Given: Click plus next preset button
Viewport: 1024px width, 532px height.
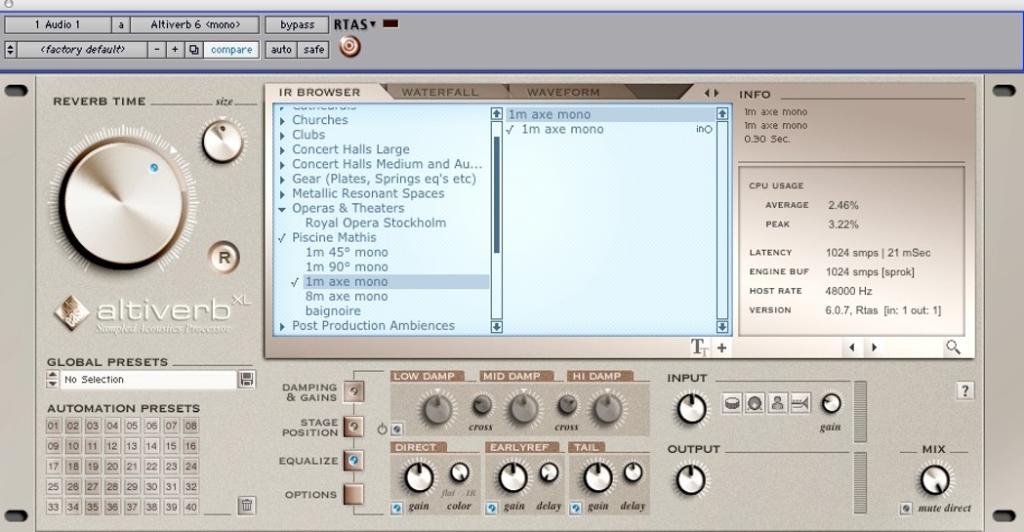Looking at the screenshot, I should 174,50.
